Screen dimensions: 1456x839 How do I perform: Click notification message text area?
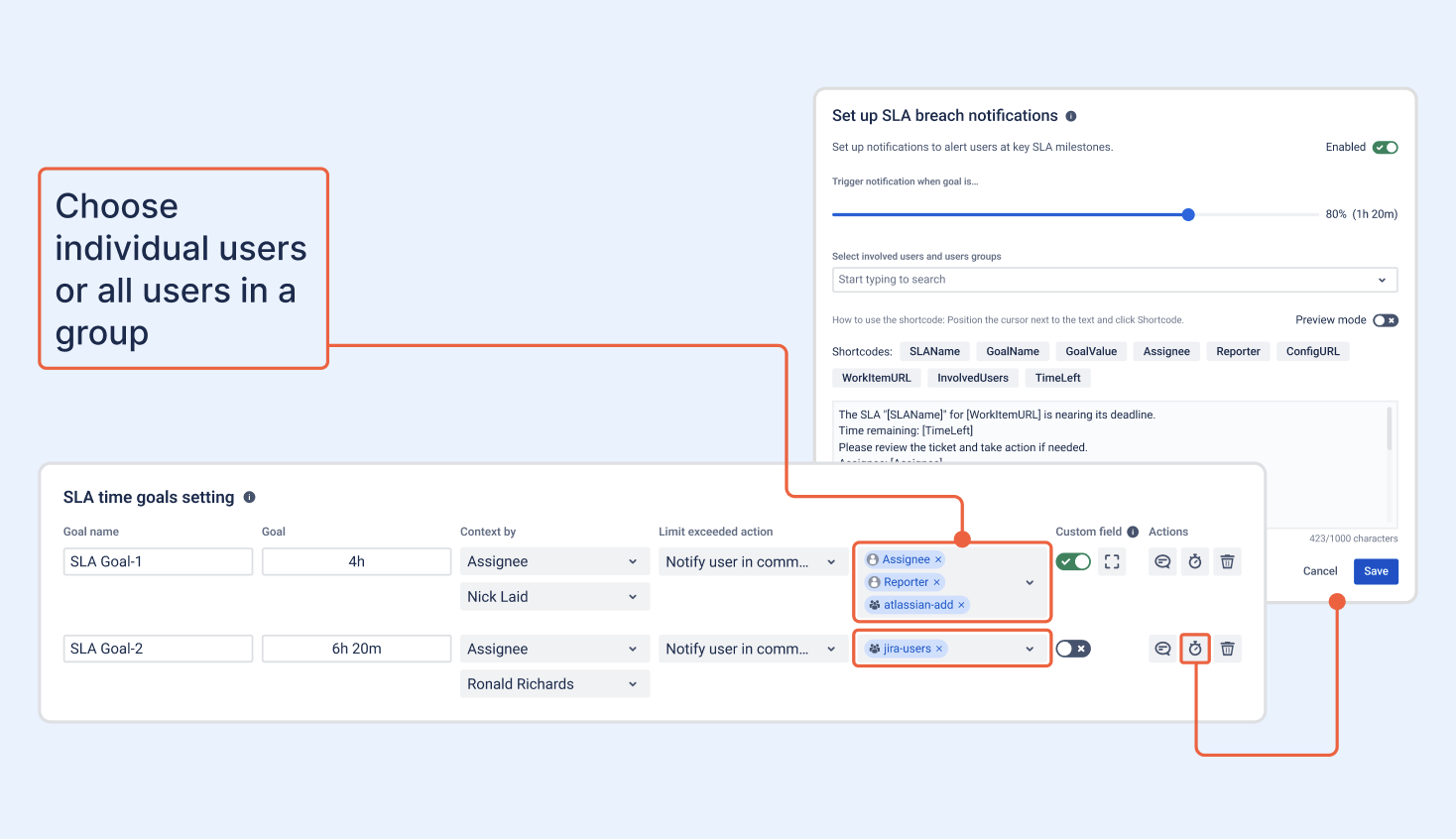[1115, 432]
